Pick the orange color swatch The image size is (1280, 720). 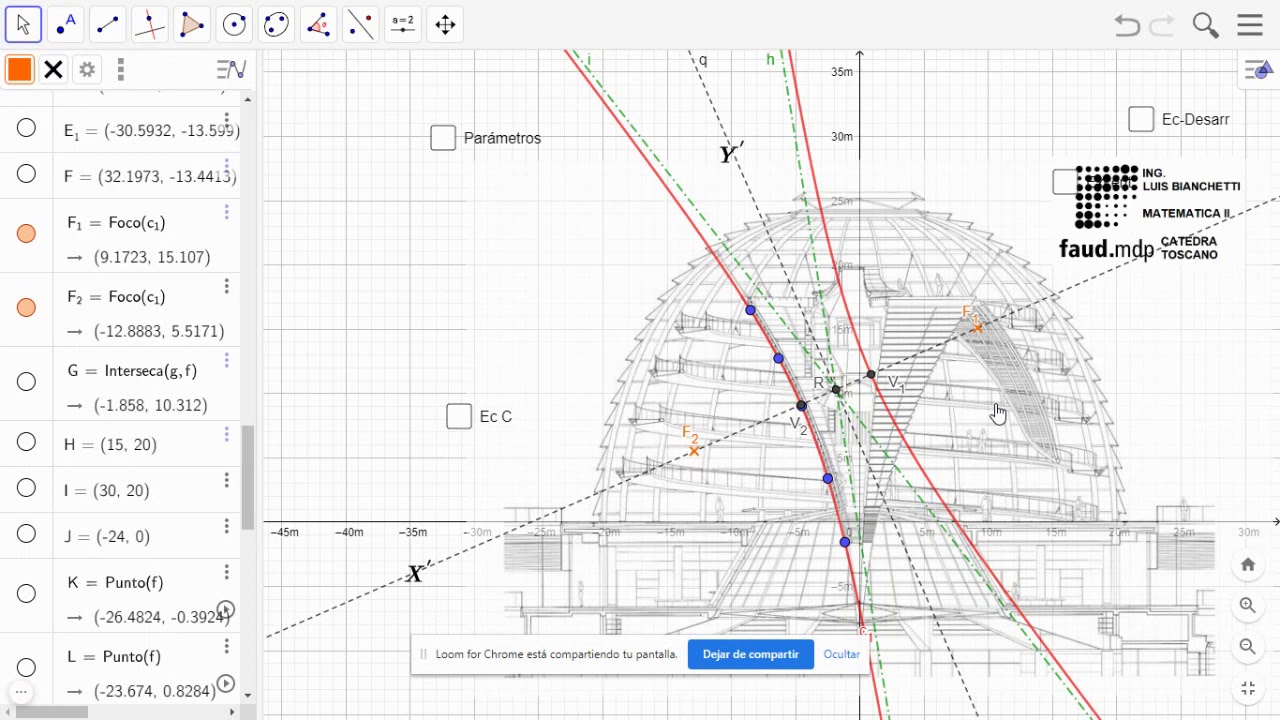pyautogui.click(x=20, y=69)
